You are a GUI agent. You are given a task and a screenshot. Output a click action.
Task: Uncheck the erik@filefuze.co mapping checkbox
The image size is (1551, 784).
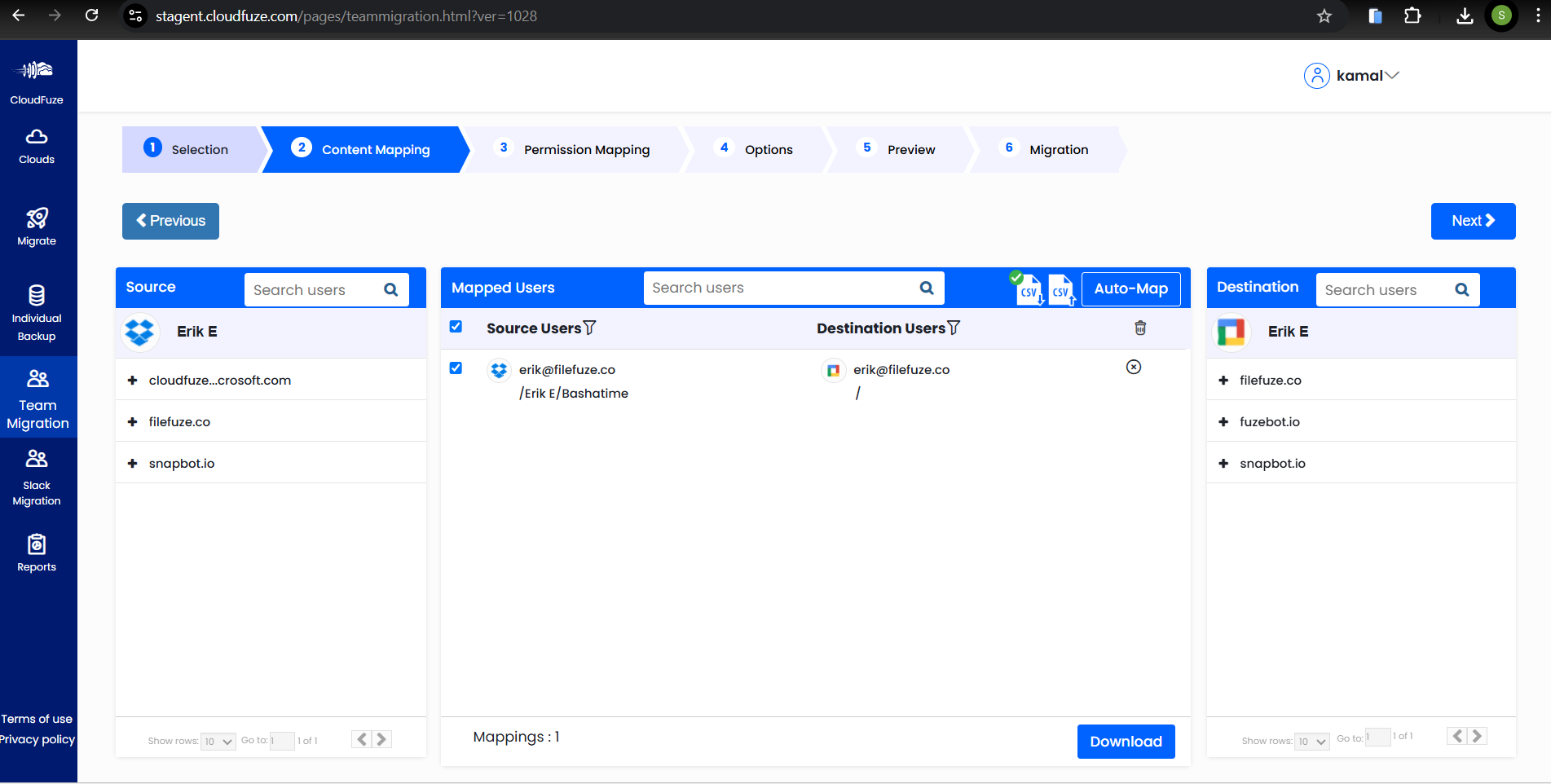coord(456,368)
